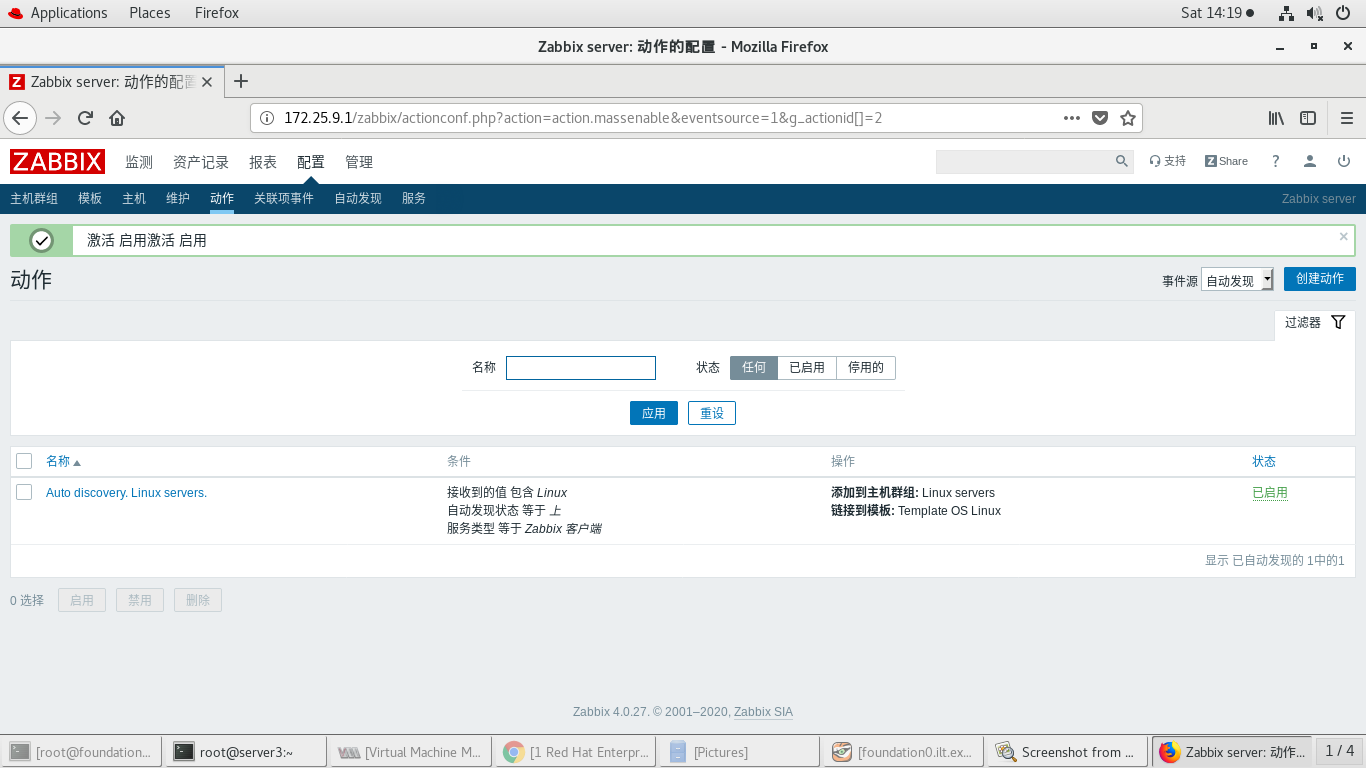1366x768 pixels.
Task: Switch to the 自动发现 tab
Action: [x=357, y=198]
